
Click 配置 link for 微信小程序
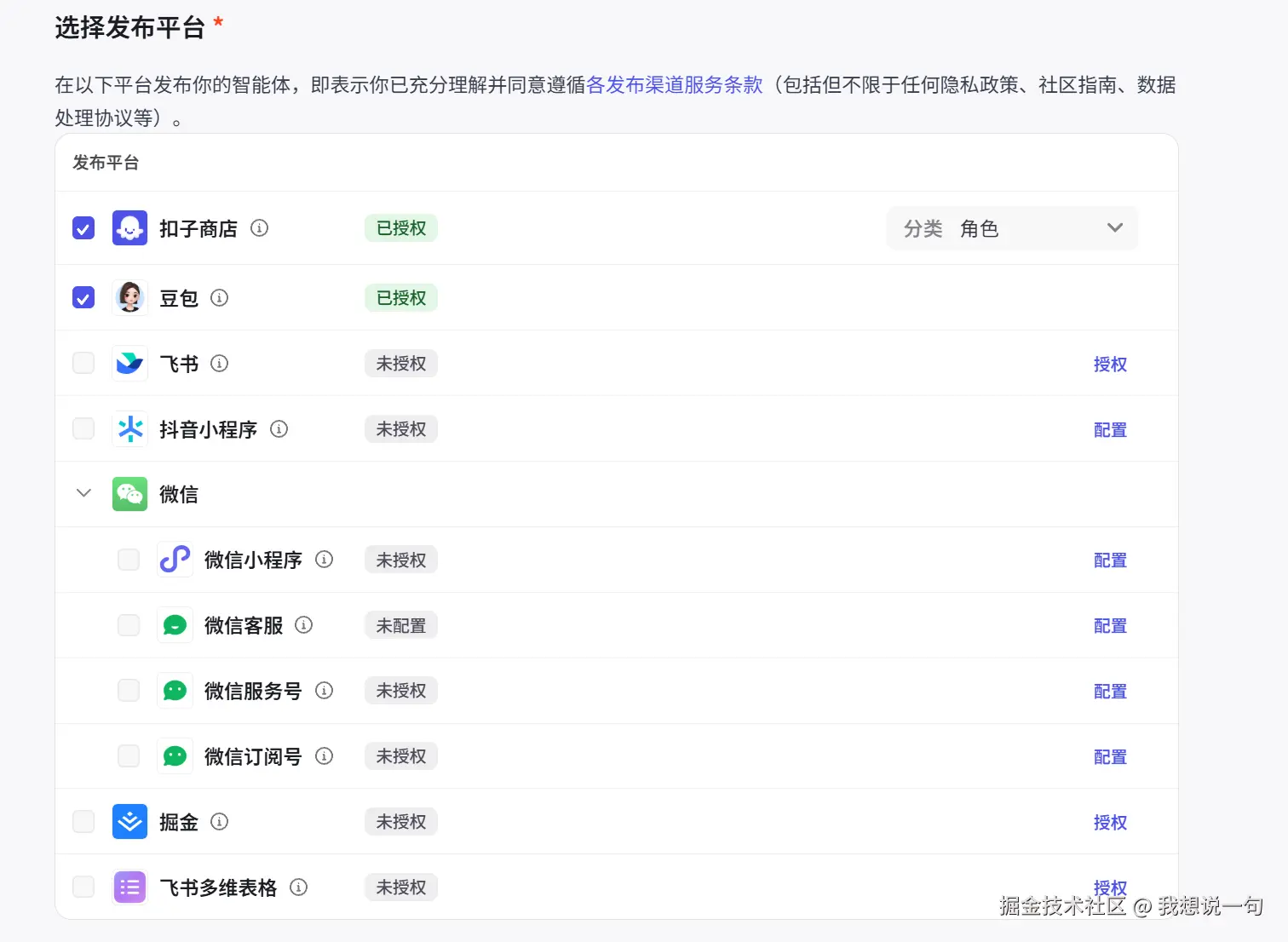tap(1110, 560)
